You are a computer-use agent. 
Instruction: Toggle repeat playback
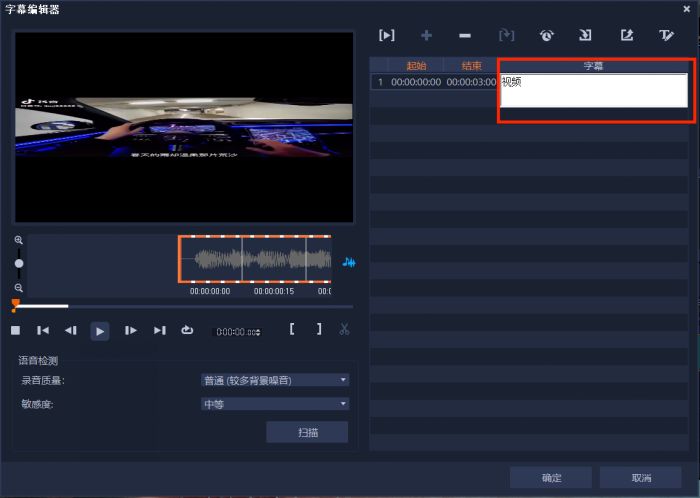coord(187,330)
